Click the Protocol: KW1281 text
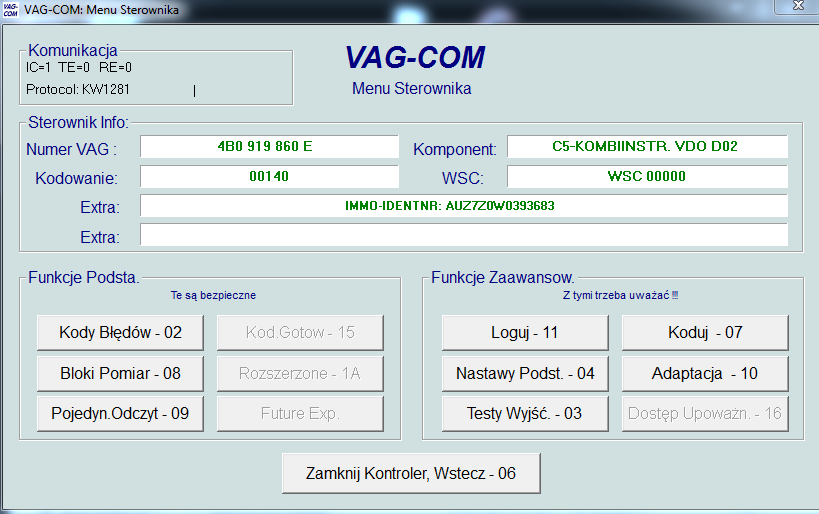Viewport: 819px width, 514px height. point(78,90)
